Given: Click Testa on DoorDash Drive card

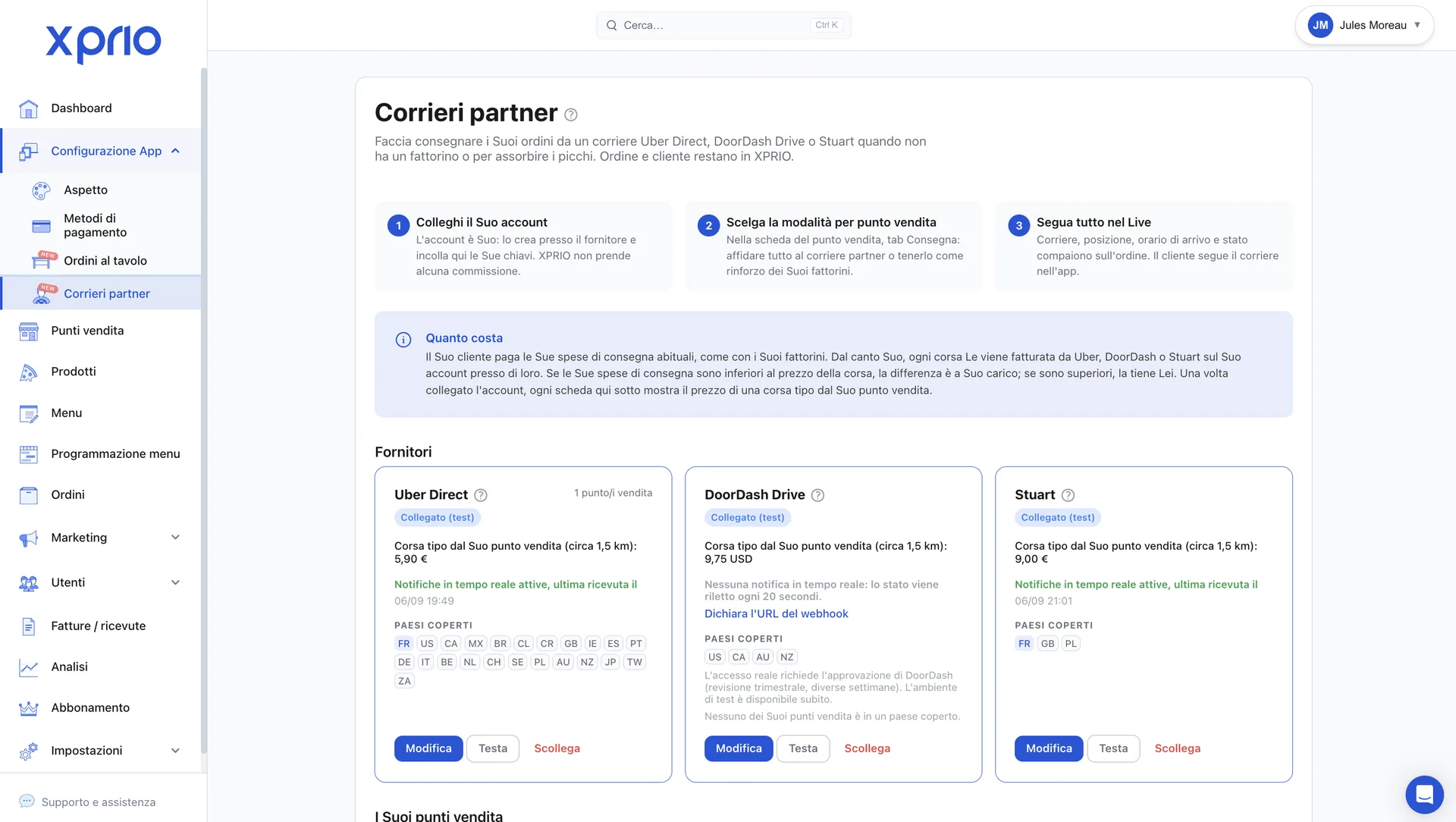Looking at the screenshot, I should [x=803, y=748].
